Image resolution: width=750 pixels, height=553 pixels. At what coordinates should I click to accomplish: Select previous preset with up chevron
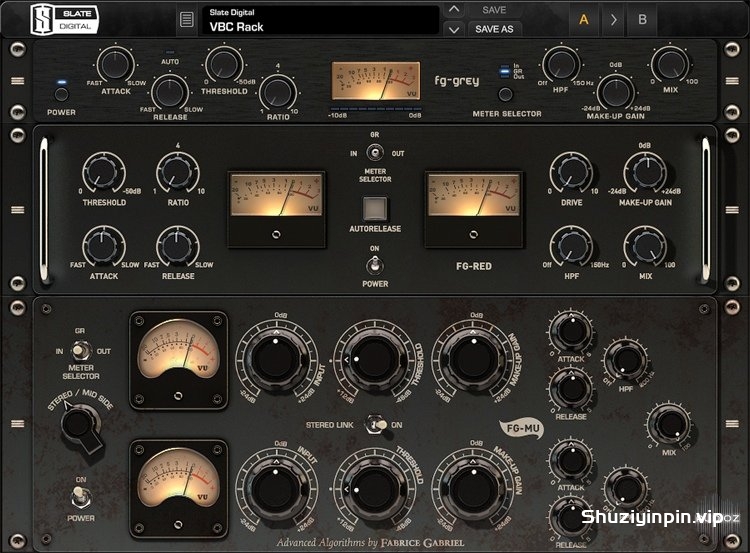point(454,10)
